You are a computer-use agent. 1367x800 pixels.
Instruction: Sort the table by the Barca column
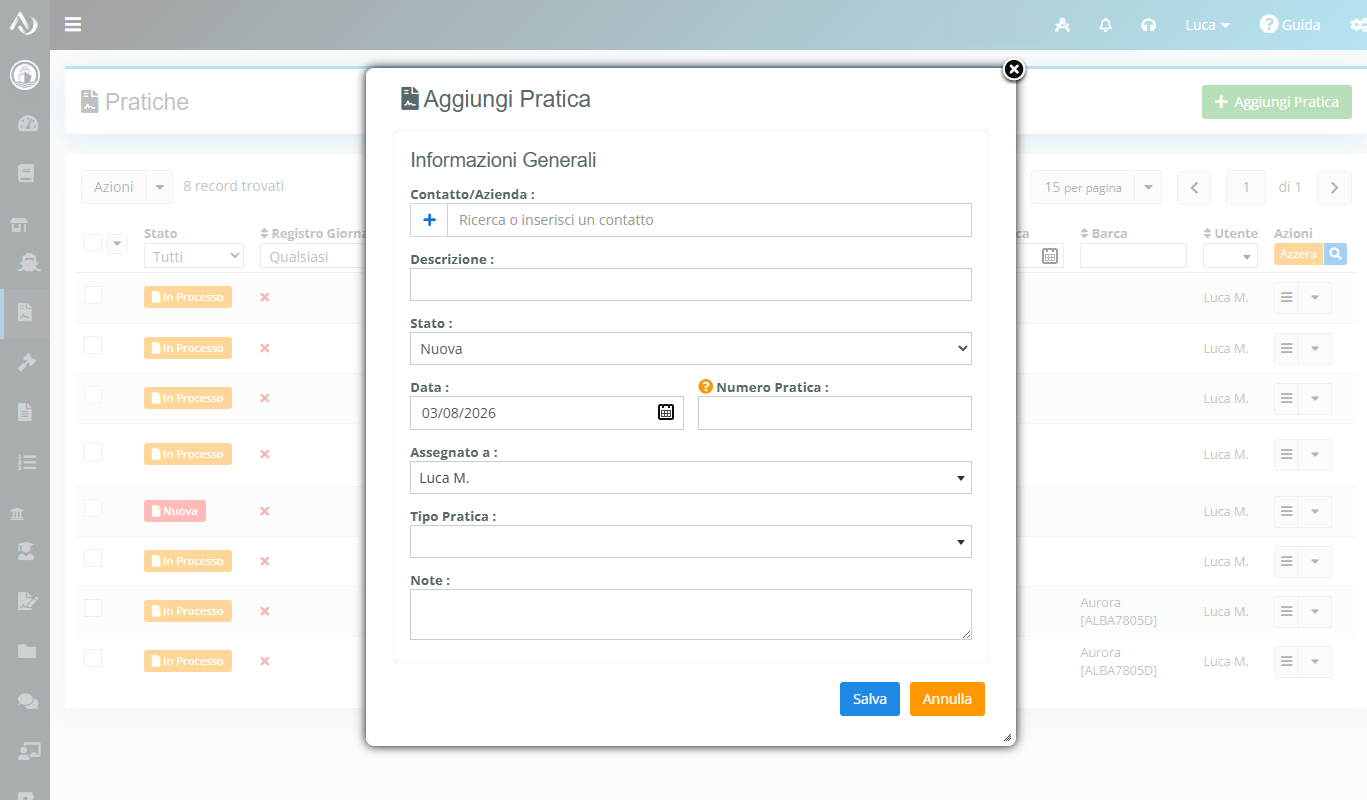pyautogui.click(x=1104, y=233)
